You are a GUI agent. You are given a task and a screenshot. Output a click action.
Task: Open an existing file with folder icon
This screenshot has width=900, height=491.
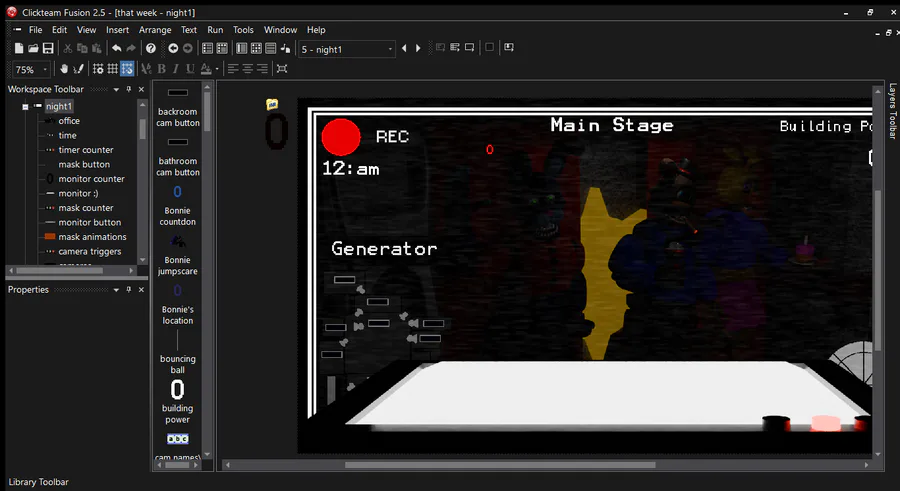point(33,48)
